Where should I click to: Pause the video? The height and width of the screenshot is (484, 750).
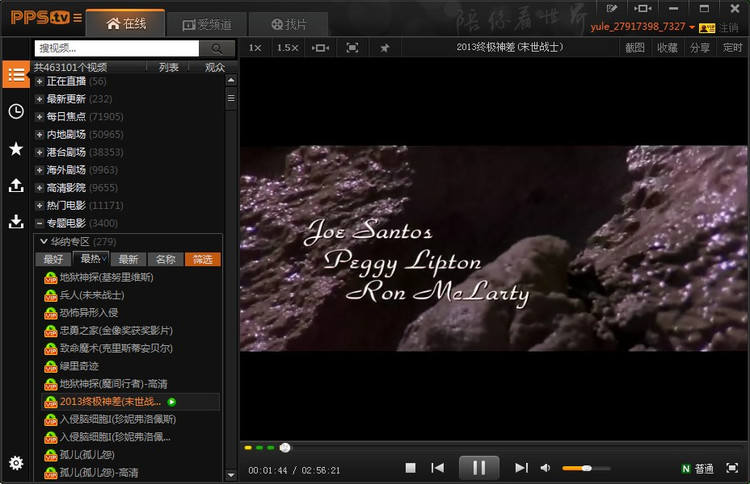coord(479,468)
